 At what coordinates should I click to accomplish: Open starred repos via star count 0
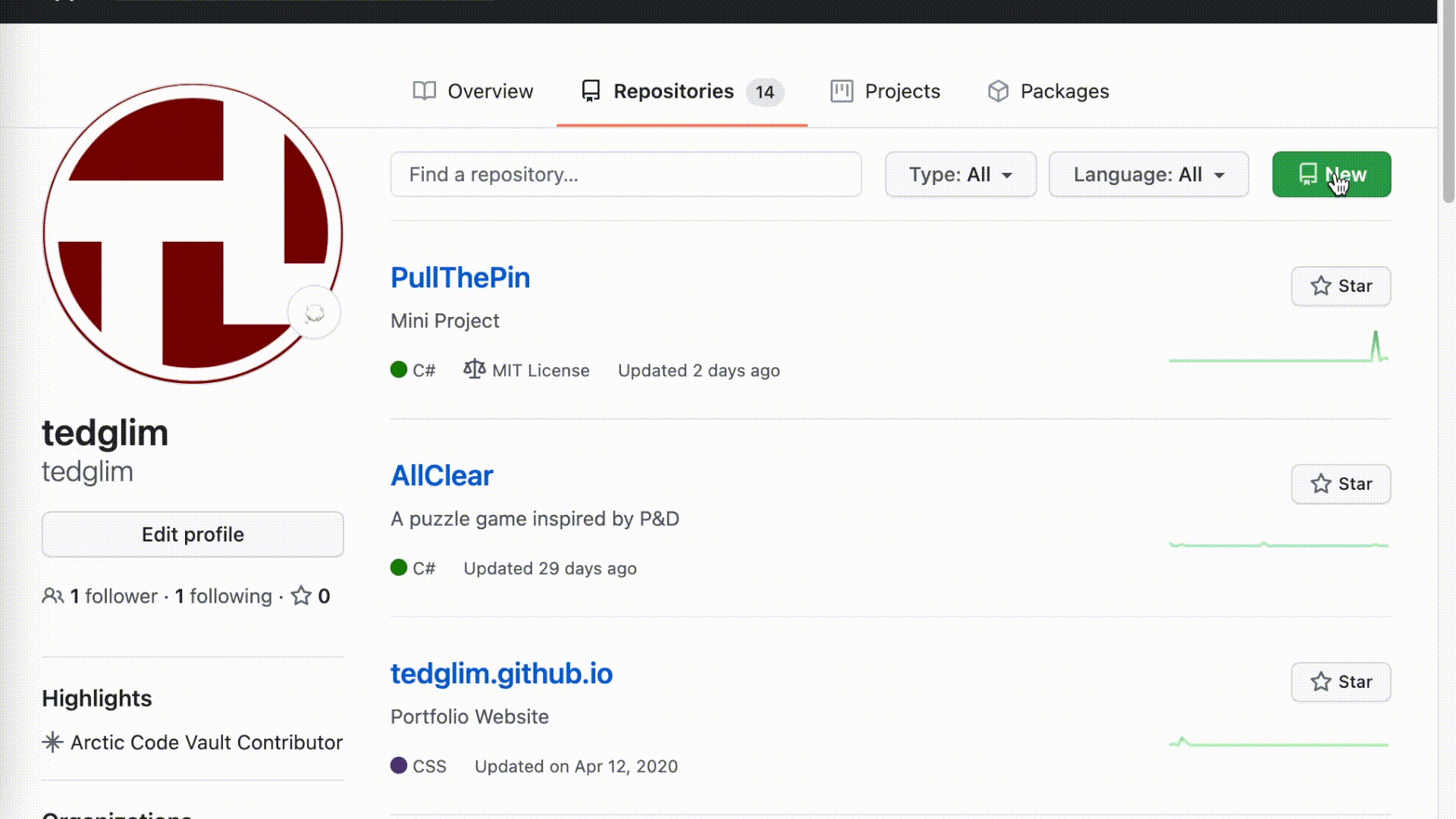pos(311,596)
